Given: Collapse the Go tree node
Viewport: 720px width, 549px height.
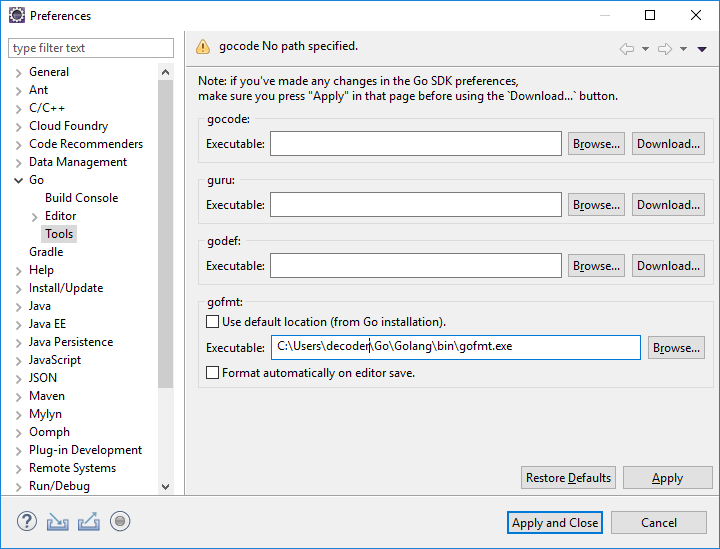Looking at the screenshot, I should [x=18, y=180].
